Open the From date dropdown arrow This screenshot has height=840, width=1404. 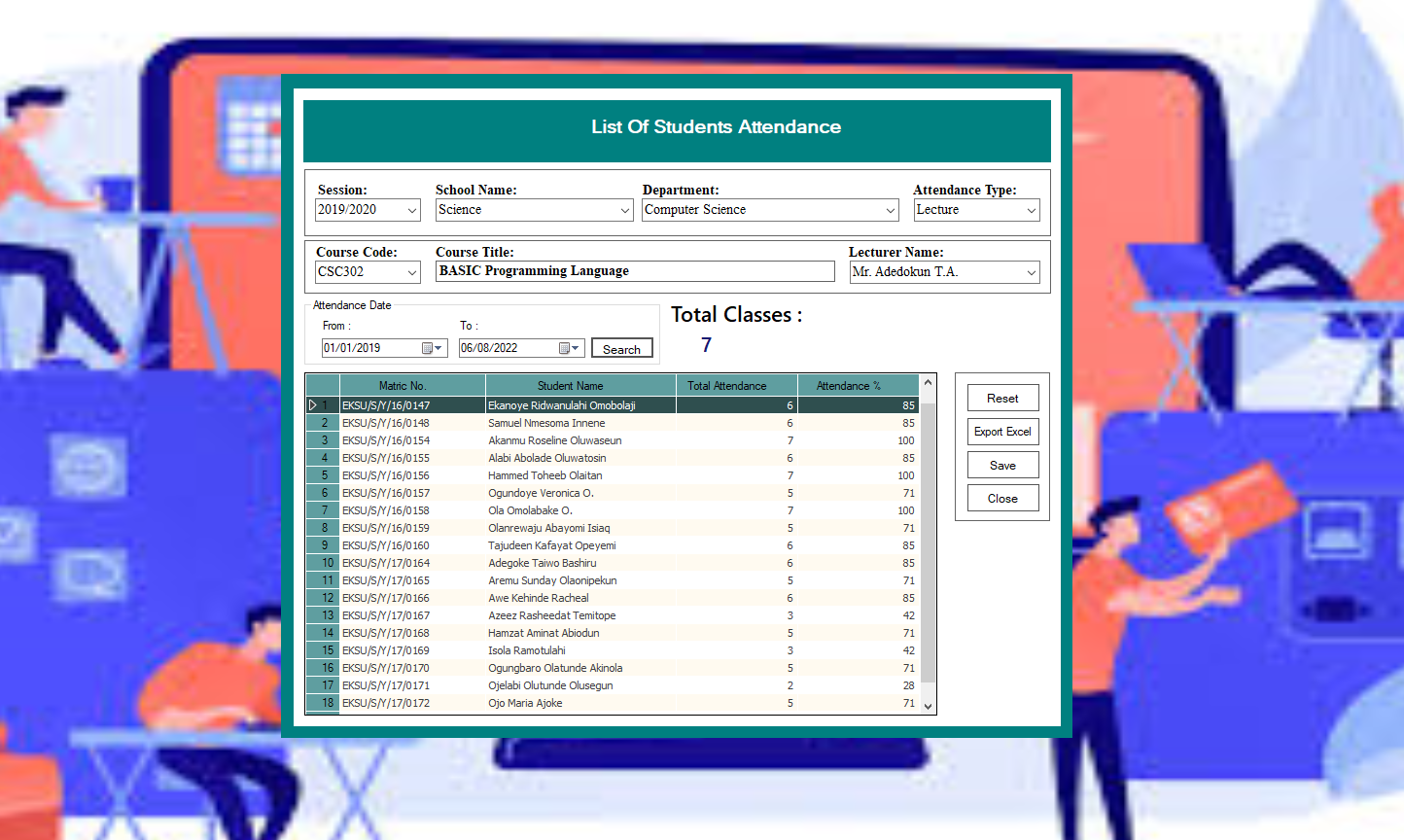point(438,347)
